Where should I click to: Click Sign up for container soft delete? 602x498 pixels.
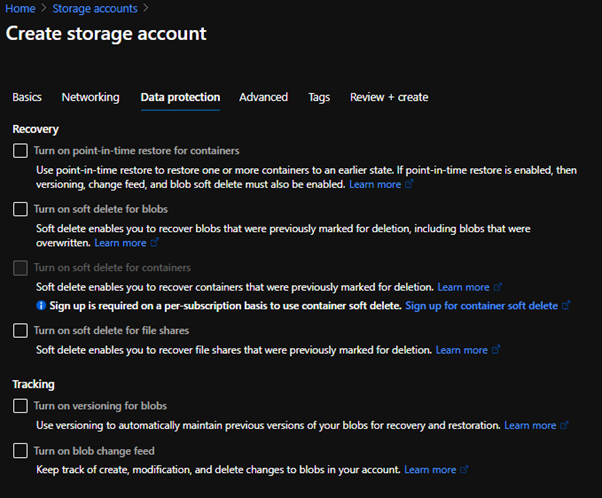[x=481, y=306]
